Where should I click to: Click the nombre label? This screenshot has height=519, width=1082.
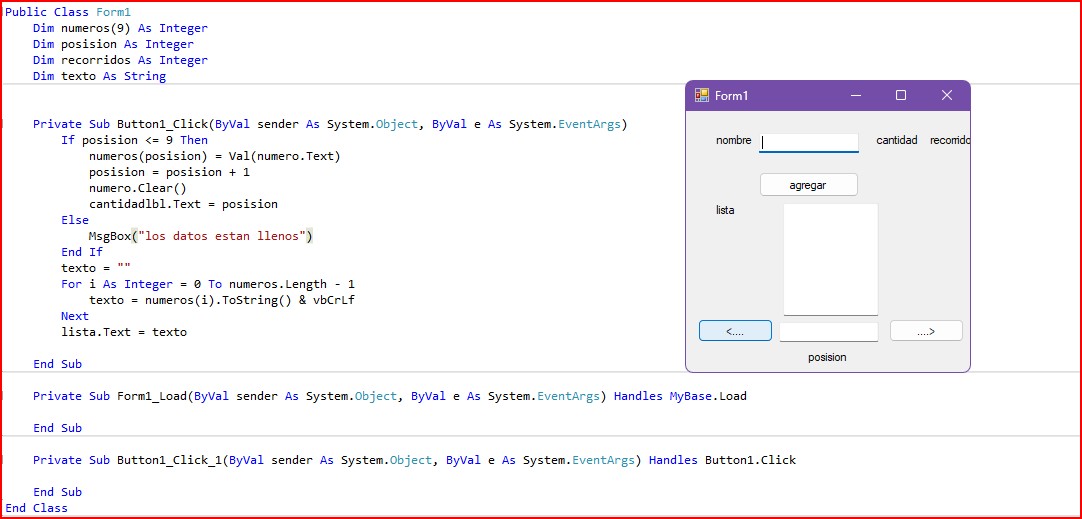733,141
